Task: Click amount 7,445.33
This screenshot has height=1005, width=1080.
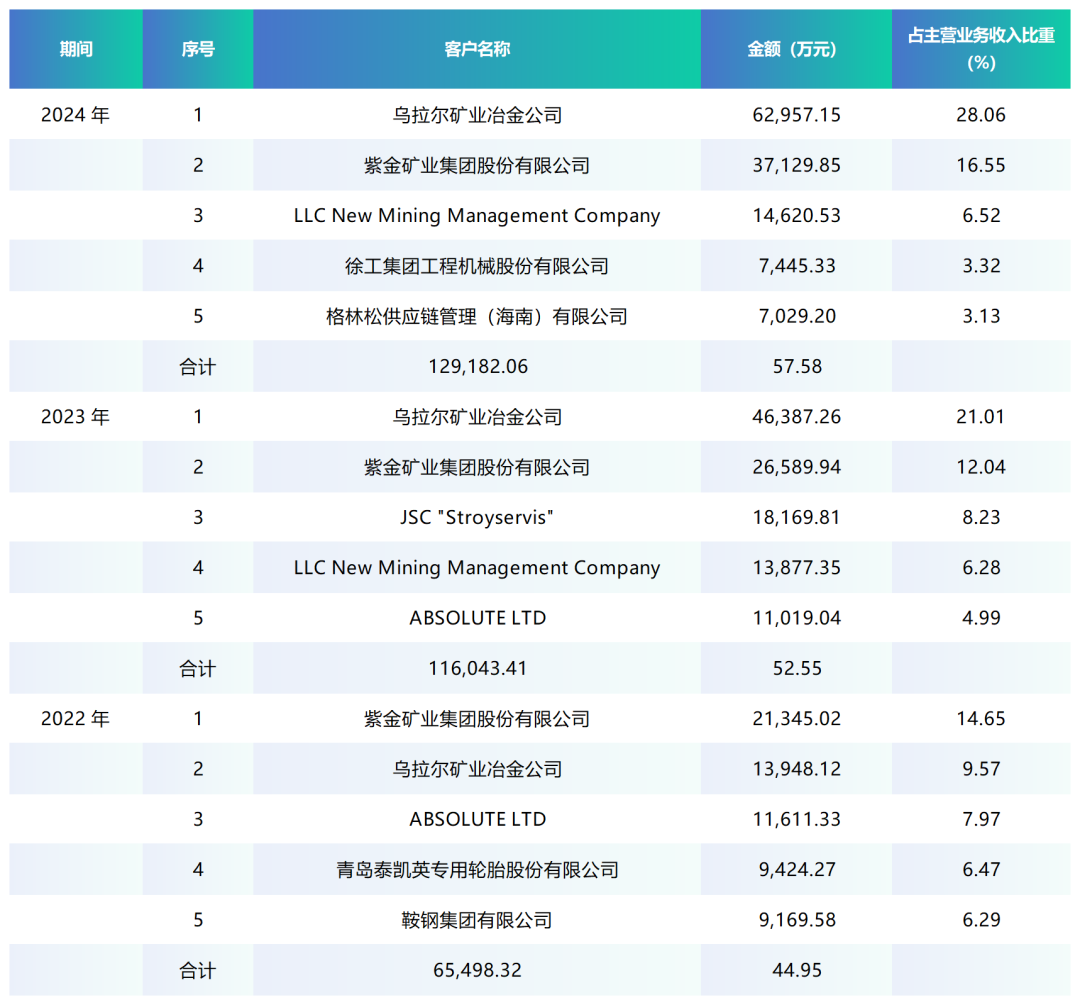Action: click(796, 266)
